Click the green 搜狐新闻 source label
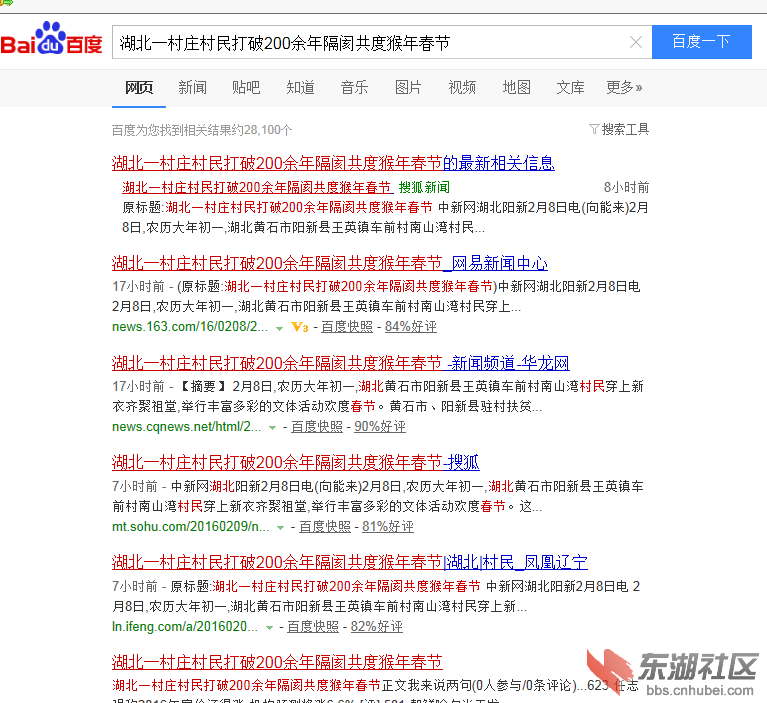Screen dimensions: 767x703 click(x=424, y=187)
